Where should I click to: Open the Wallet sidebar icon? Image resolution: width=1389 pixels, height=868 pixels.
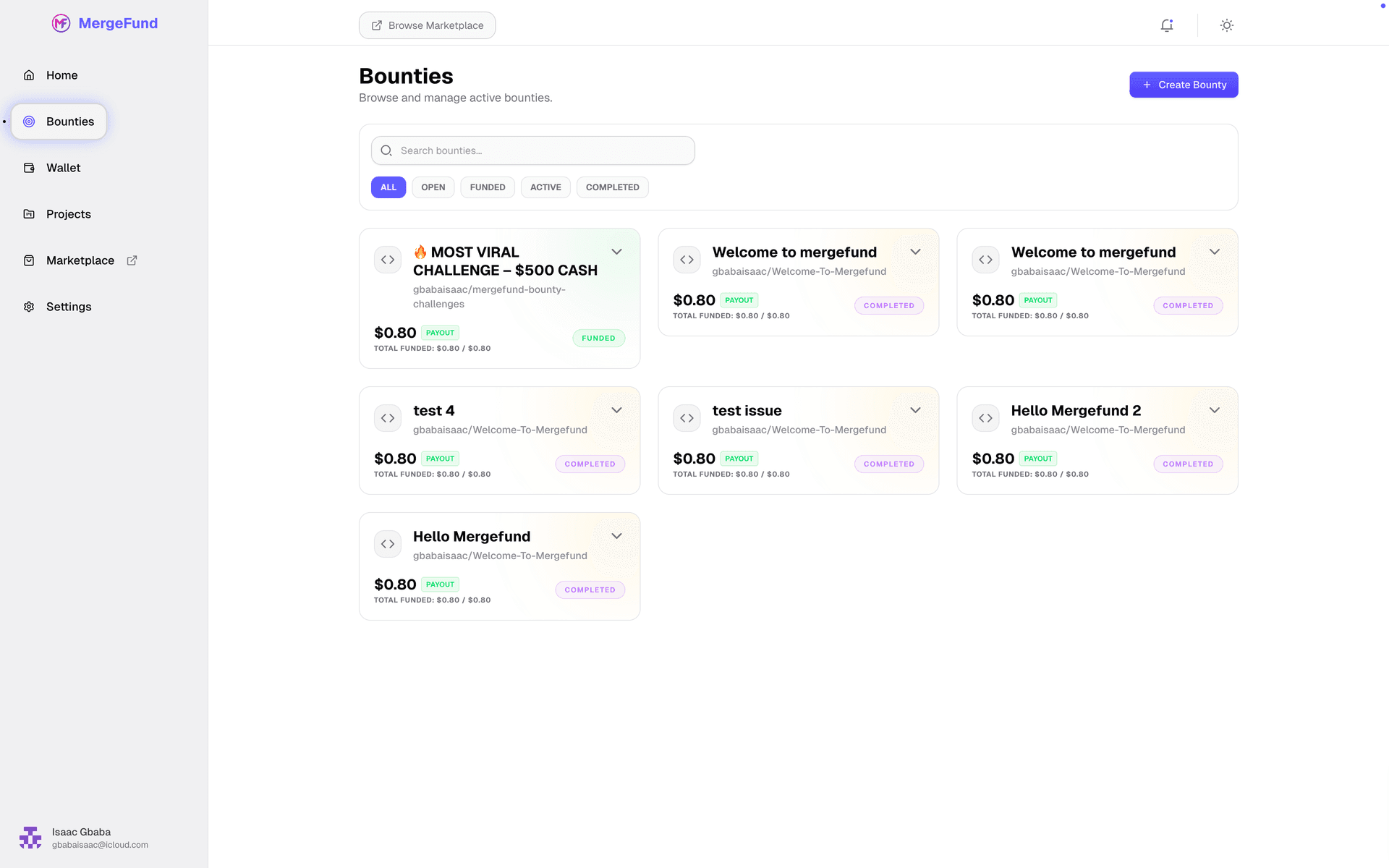pyautogui.click(x=29, y=167)
